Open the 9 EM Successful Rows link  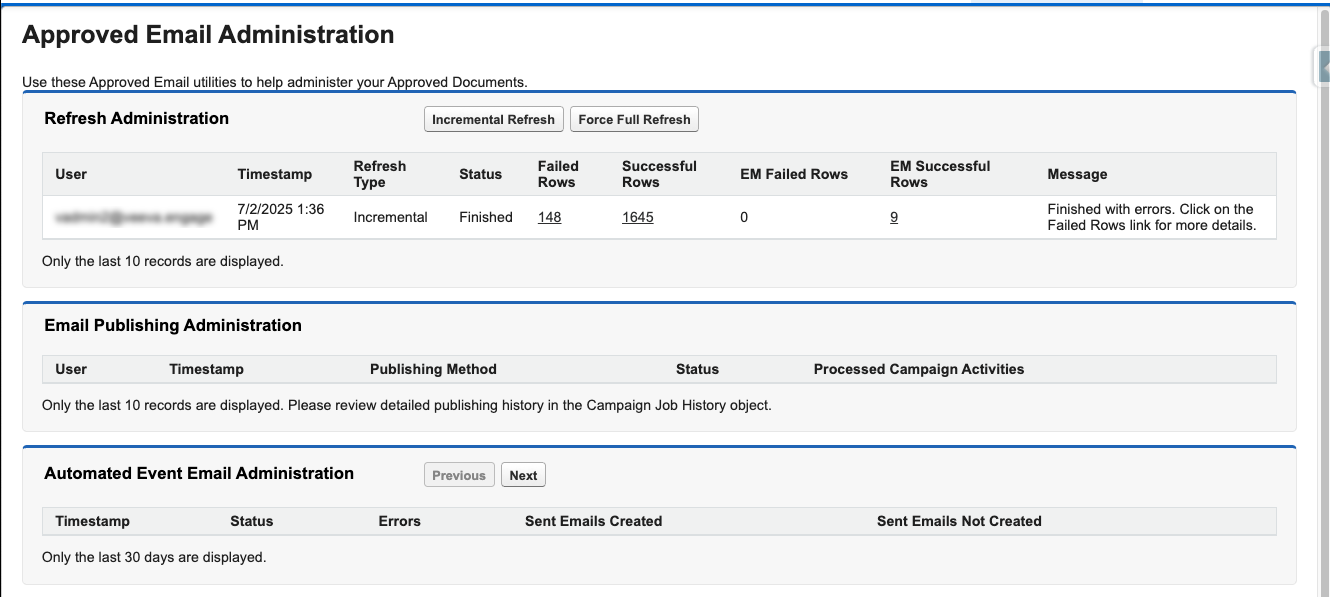click(893, 217)
